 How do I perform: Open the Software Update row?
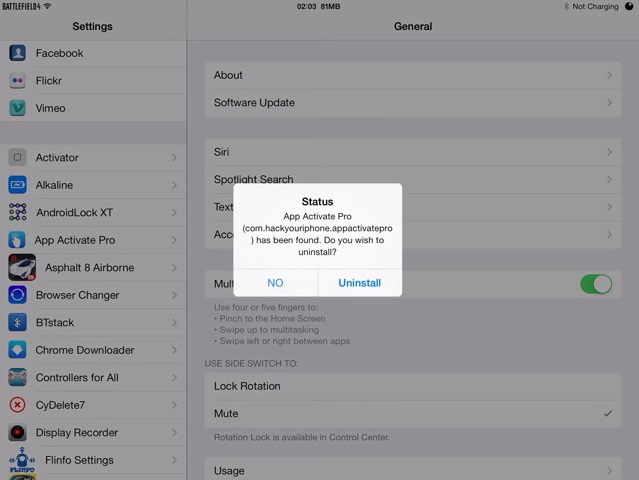pos(413,103)
